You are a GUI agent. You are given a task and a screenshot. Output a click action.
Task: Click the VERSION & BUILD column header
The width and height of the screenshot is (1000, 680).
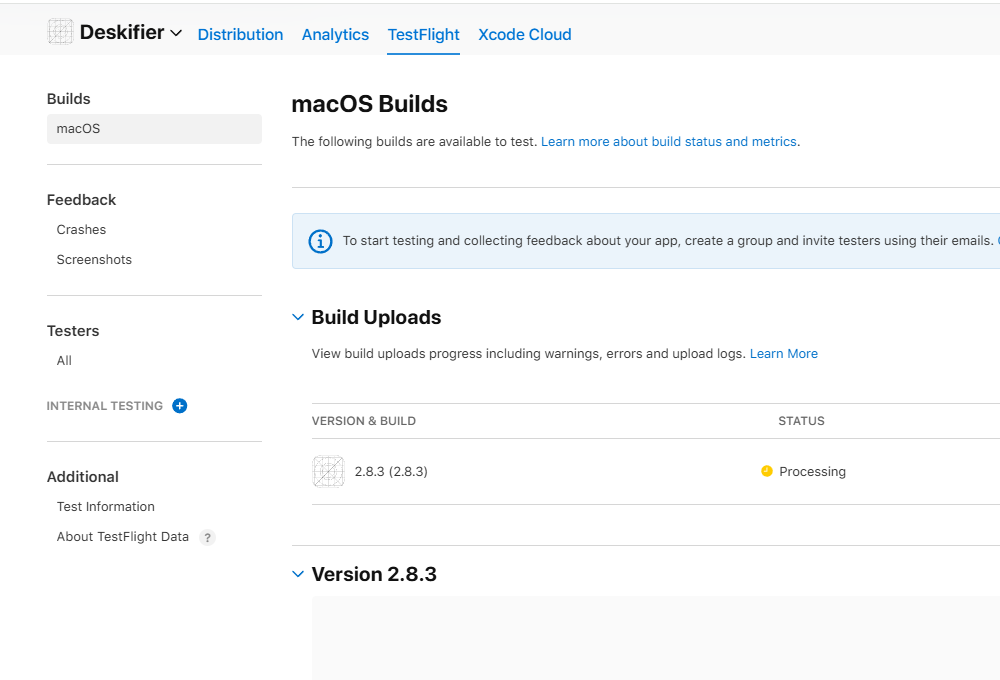coord(364,421)
